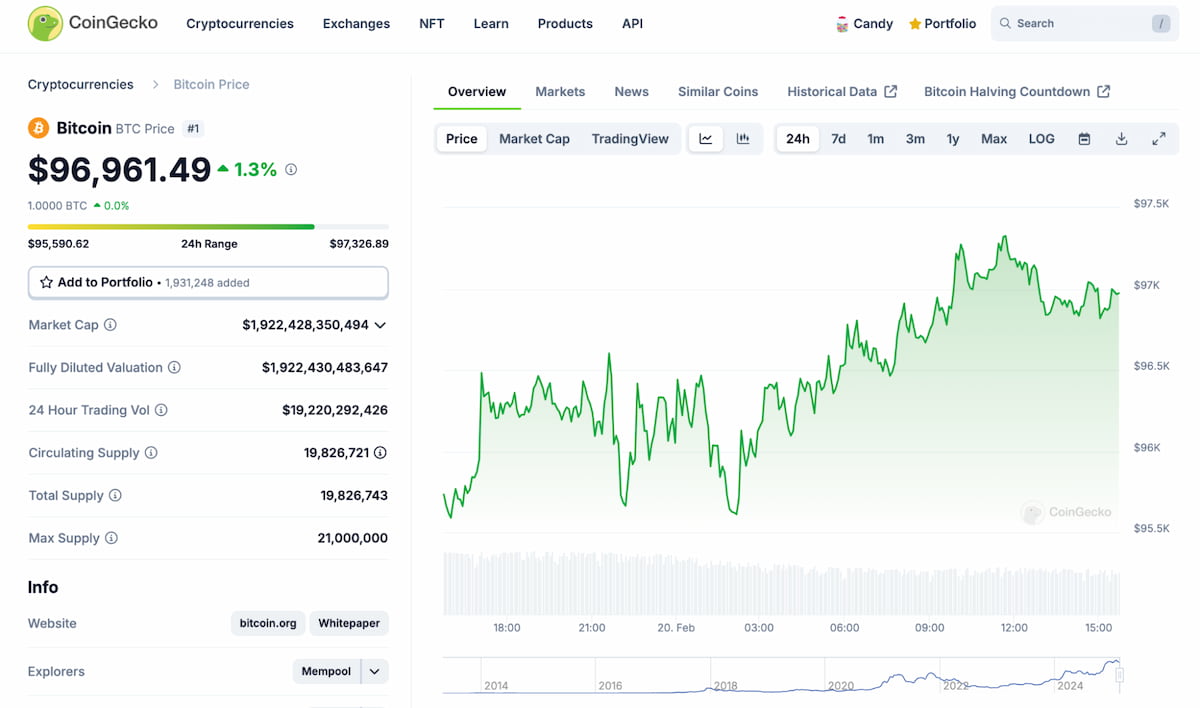Image resolution: width=1200 pixels, height=708 pixels.
Task: Switch to Similar Coins tab
Action: click(x=718, y=91)
